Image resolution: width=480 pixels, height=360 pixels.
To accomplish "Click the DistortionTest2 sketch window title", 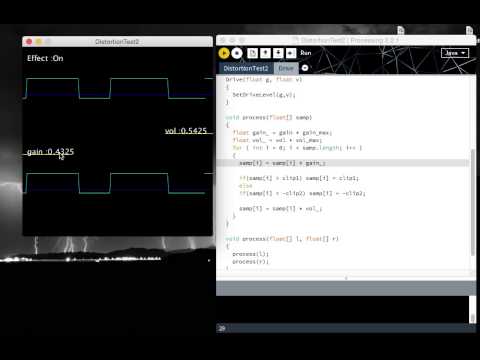I will pyautogui.click(x=117, y=42).
